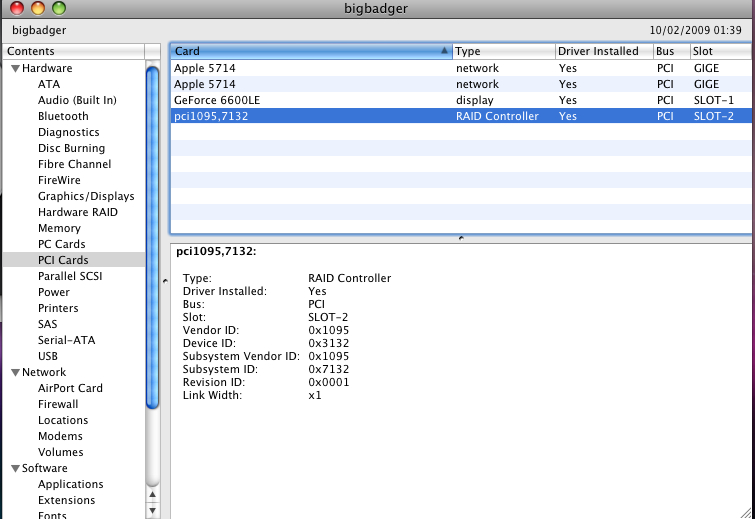Show FireWire device information
Image resolution: width=755 pixels, height=519 pixels.
59,180
